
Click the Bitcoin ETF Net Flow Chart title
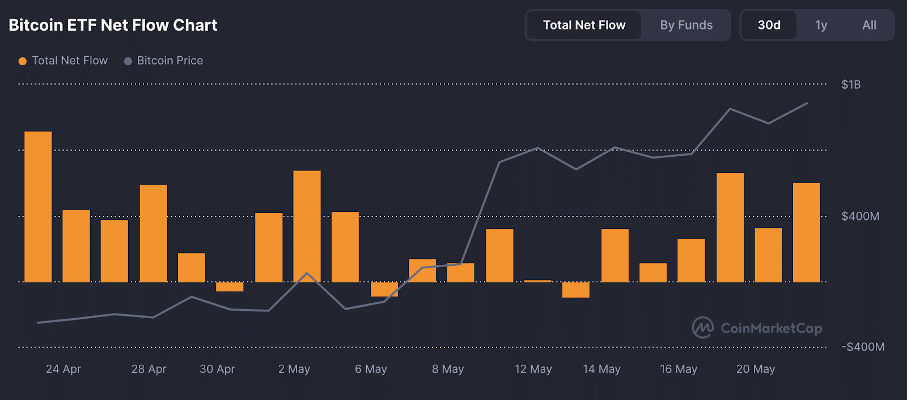point(113,25)
